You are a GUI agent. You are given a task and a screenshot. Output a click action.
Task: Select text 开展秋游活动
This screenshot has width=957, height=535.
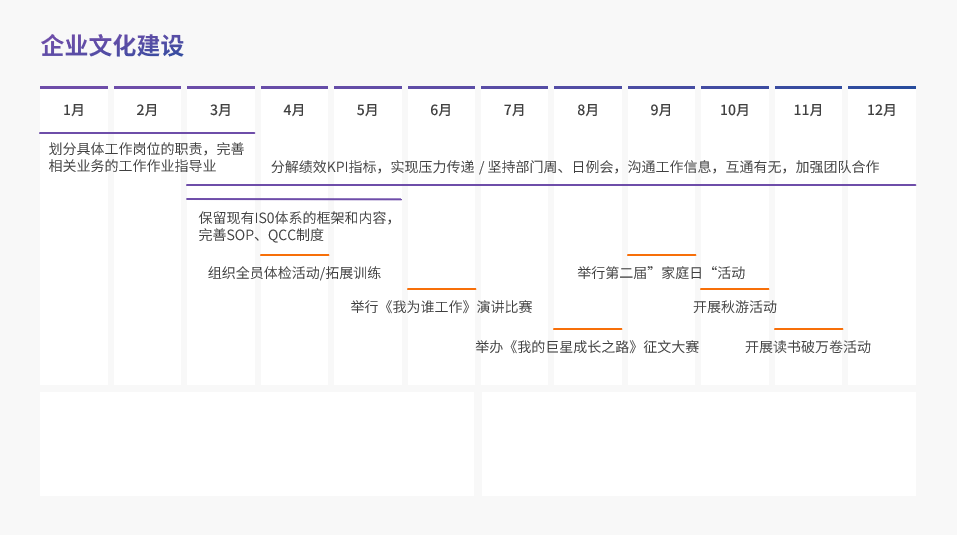tap(735, 307)
